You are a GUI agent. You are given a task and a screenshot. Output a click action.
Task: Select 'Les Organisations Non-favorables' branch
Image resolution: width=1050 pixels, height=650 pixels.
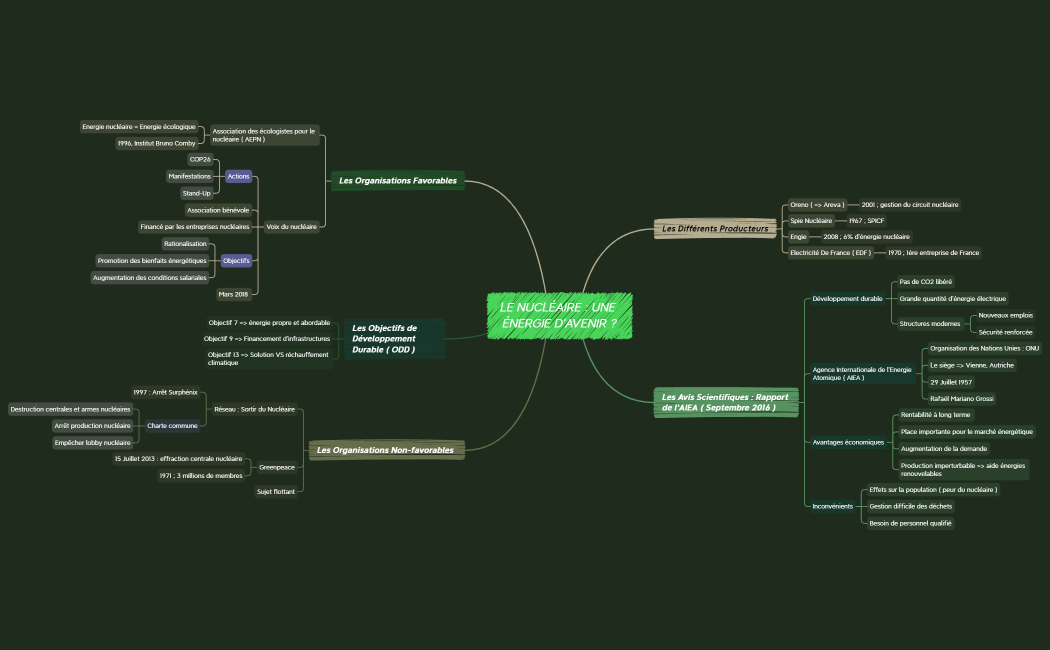385,450
